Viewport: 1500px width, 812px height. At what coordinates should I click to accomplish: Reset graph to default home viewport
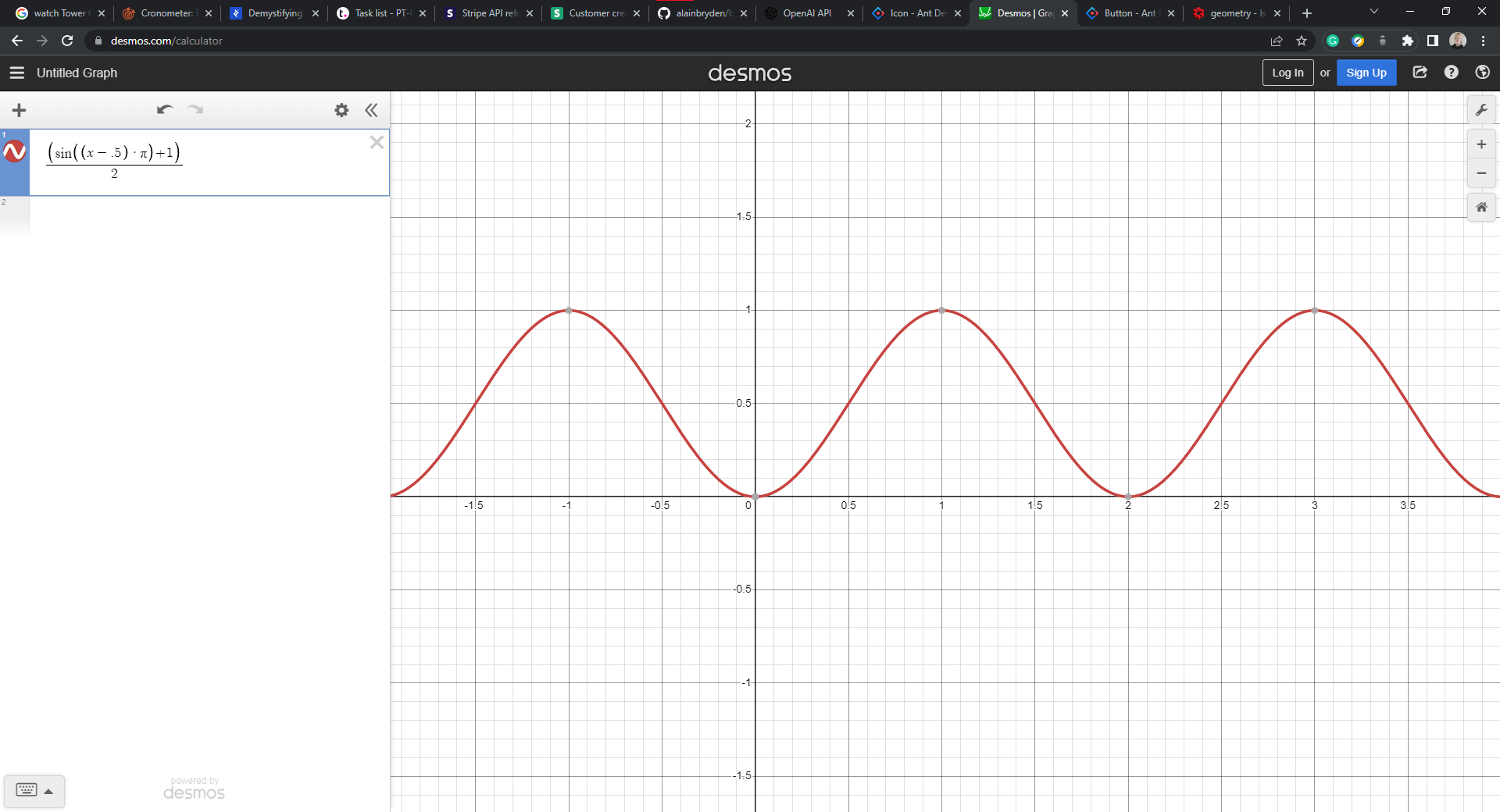coord(1480,207)
